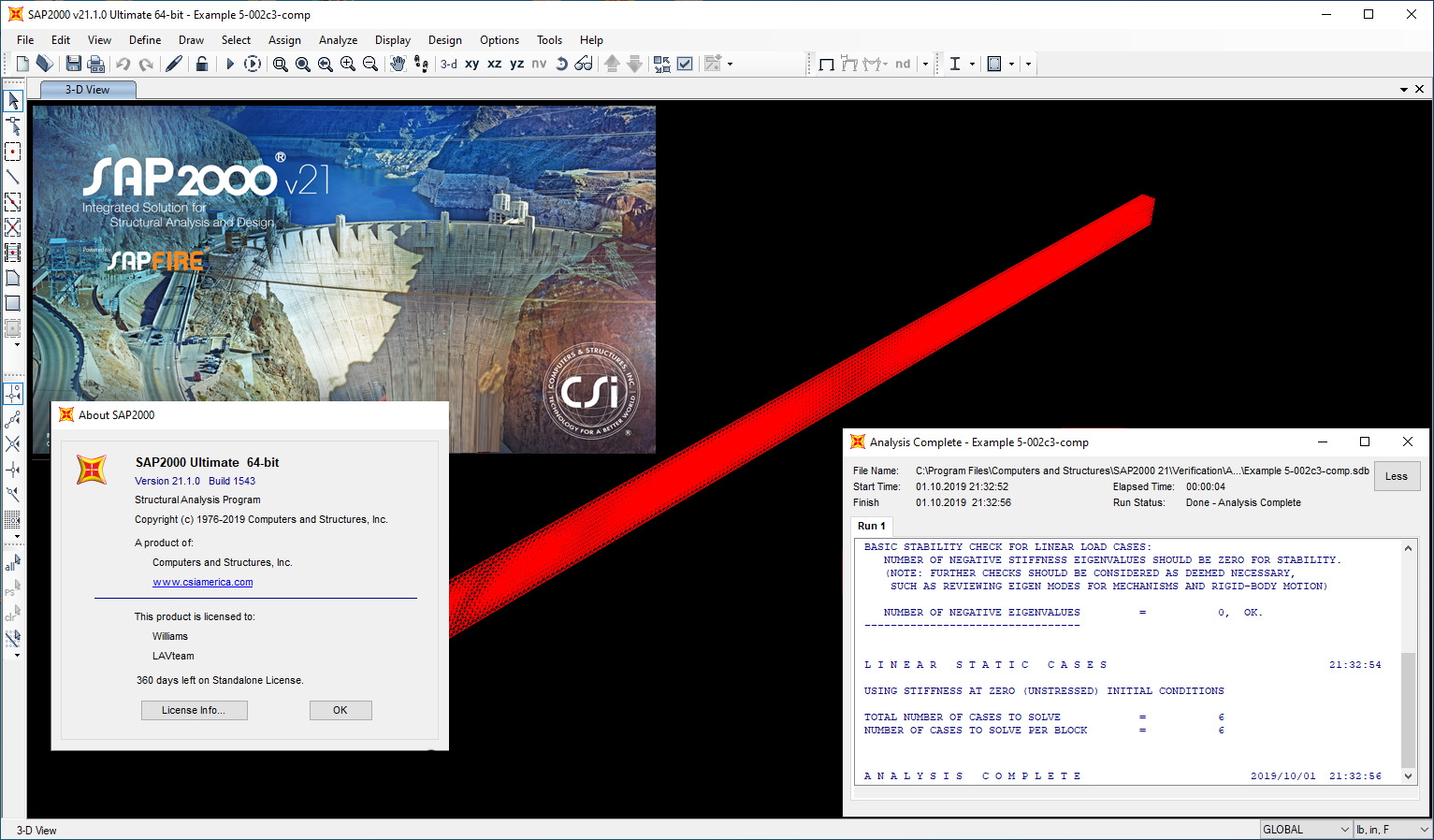Toggle snap to Points and Grid Intersections

(x=13, y=394)
